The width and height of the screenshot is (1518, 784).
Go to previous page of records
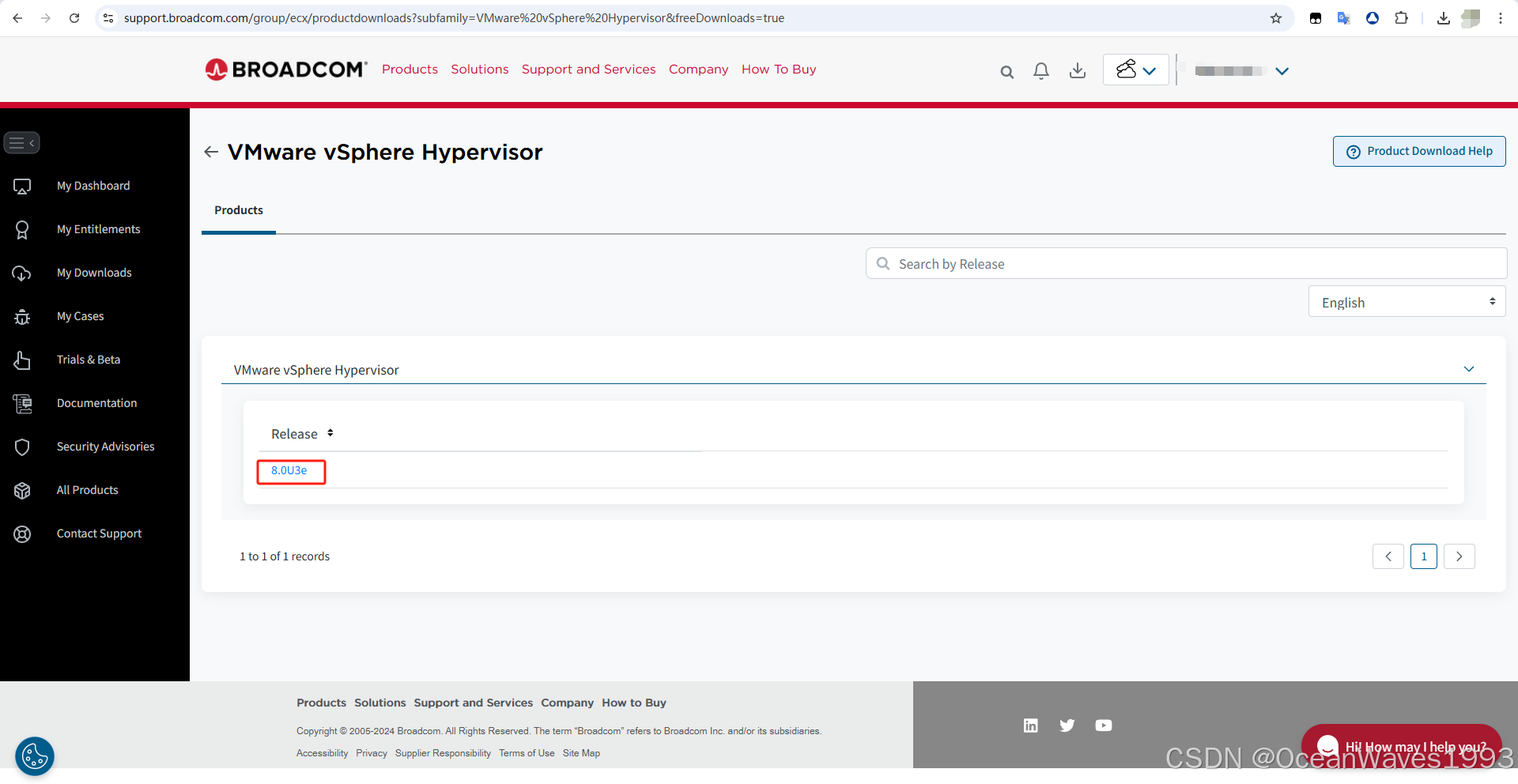[x=1388, y=556]
